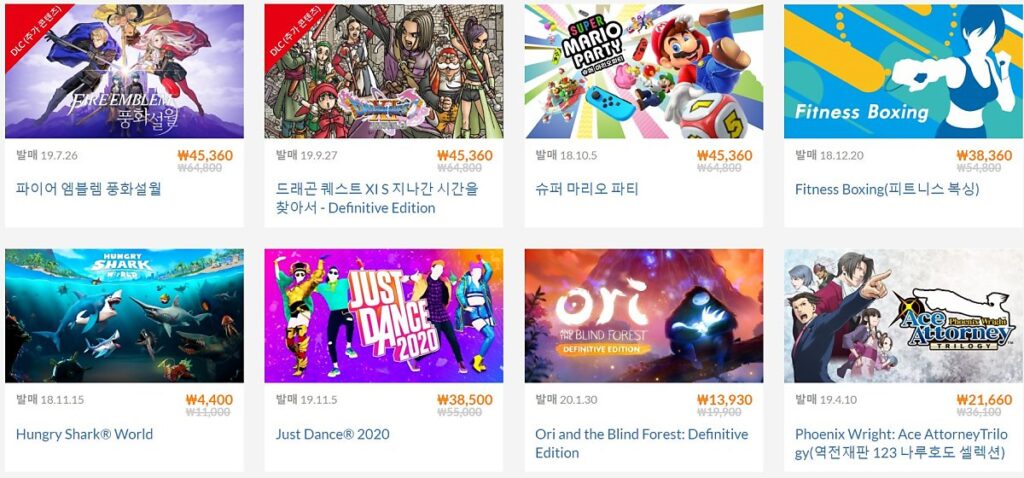Open the Hungry Shark World cover image

tap(124, 315)
